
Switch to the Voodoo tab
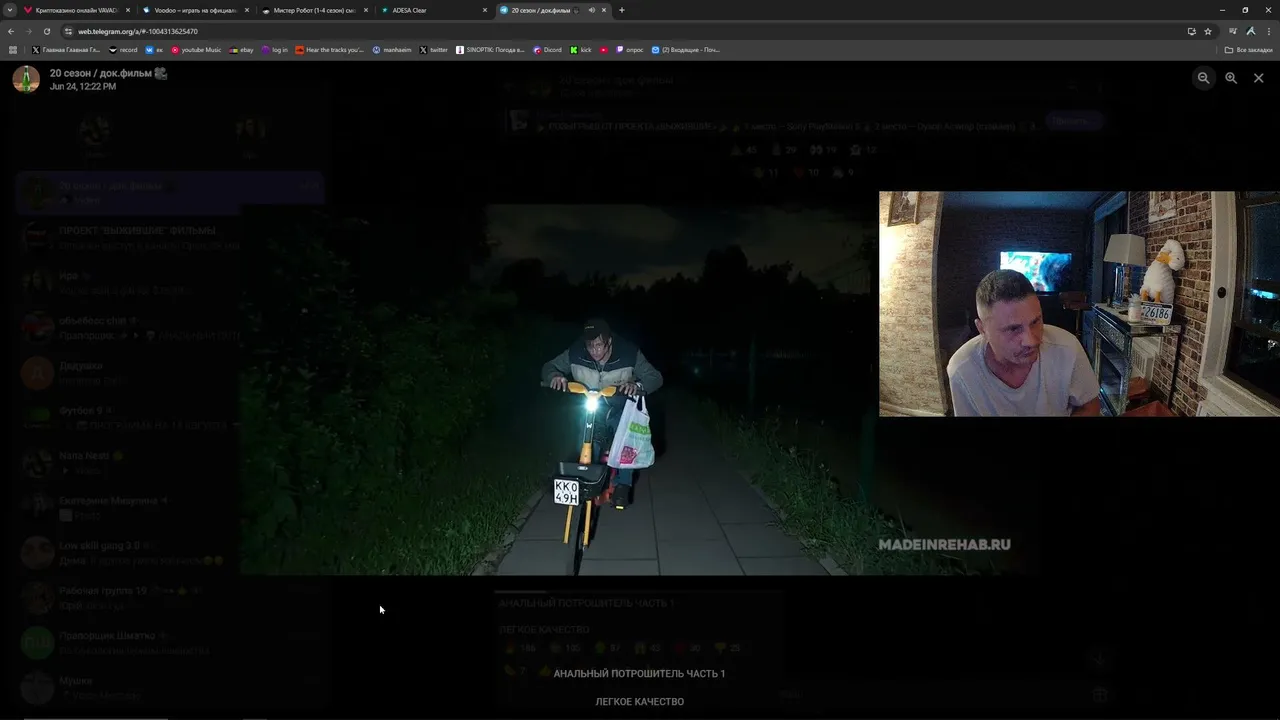(x=195, y=10)
